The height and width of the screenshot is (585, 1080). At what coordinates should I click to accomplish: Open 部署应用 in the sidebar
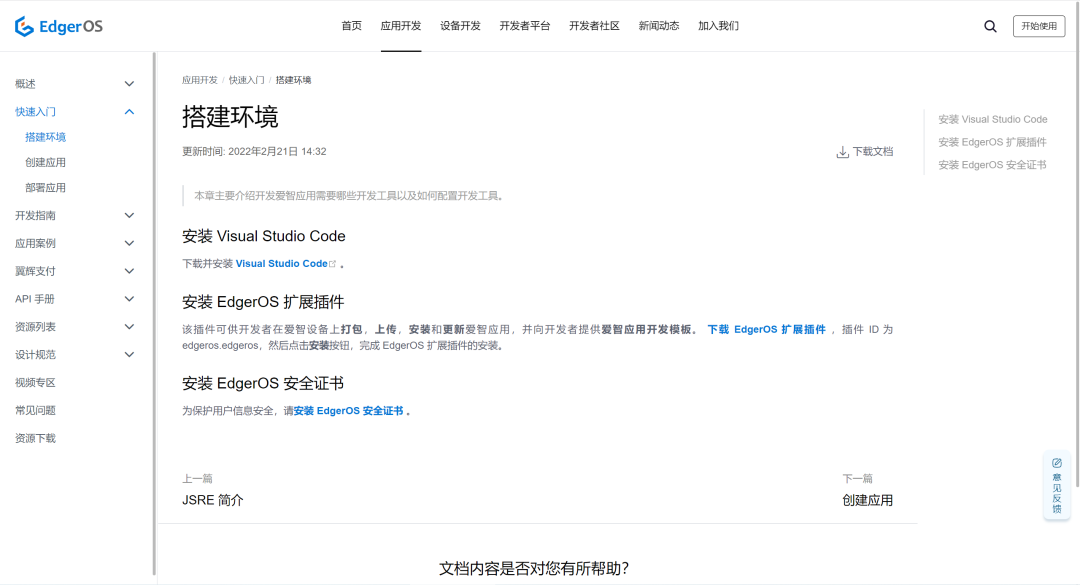tap(45, 187)
